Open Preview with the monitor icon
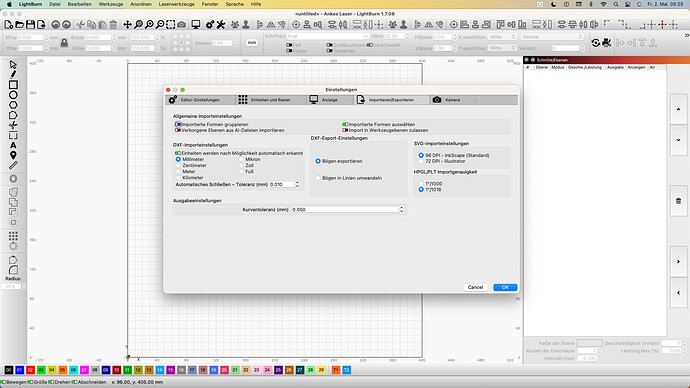The height and width of the screenshot is (388, 690). 196,25
